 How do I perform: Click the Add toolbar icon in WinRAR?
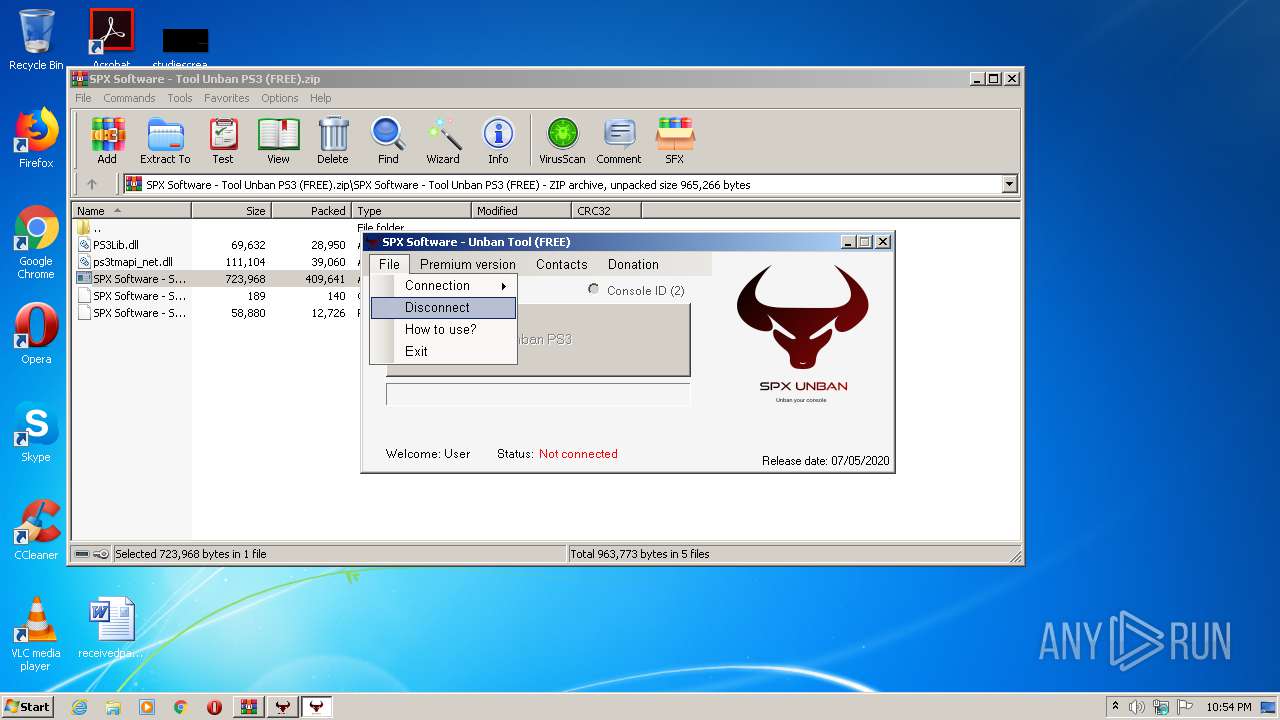coord(107,140)
